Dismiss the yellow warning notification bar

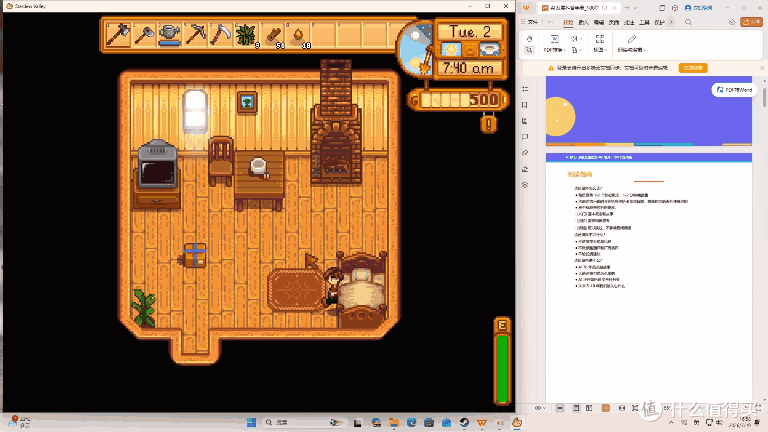(762, 68)
